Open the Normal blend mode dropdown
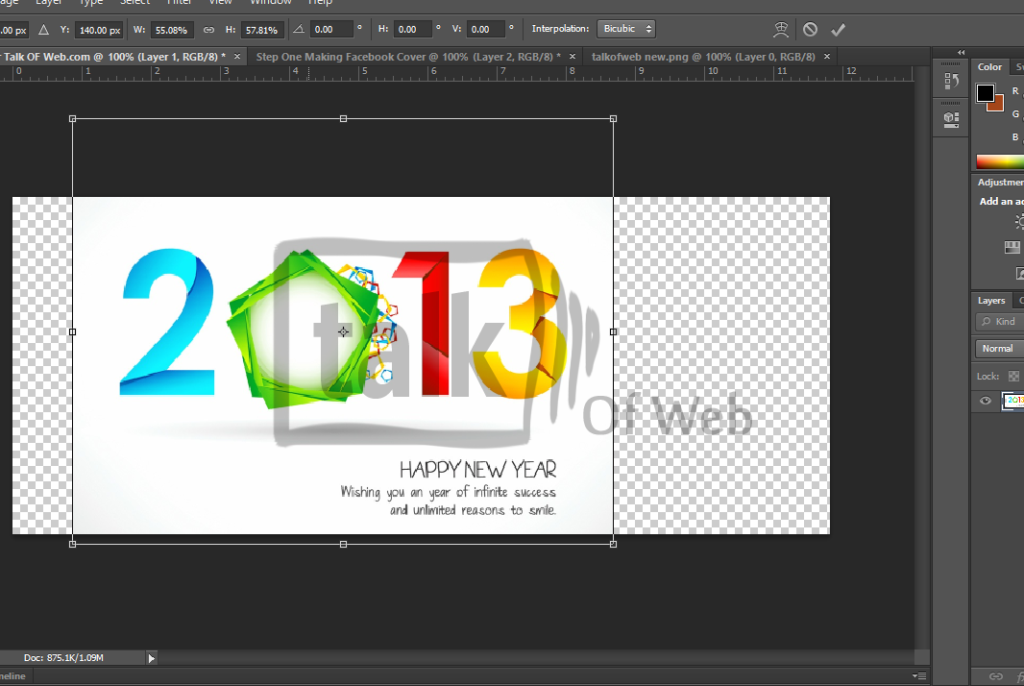1024x686 pixels. tap(999, 348)
